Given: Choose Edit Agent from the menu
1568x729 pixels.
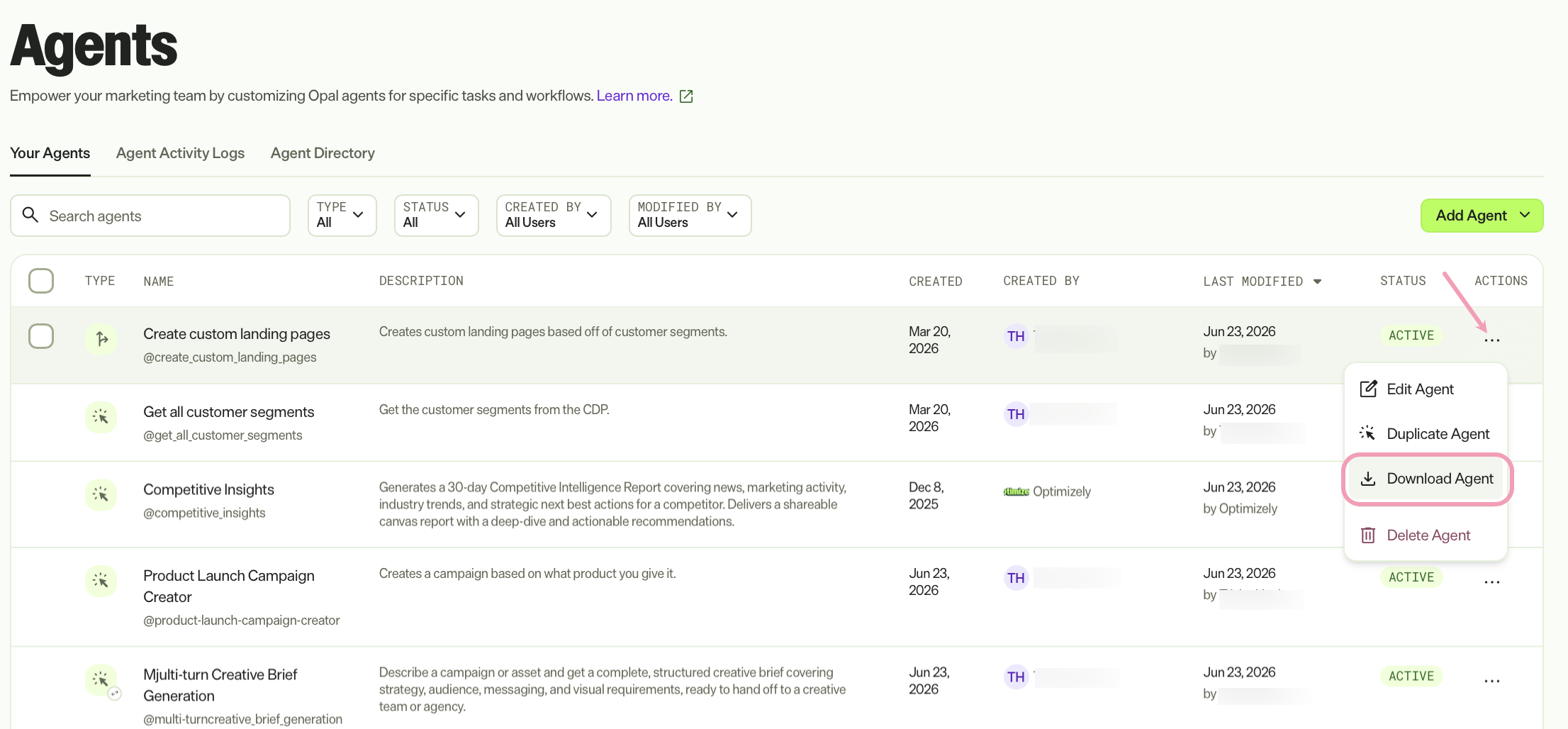Looking at the screenshot, I should (1426, 389).
